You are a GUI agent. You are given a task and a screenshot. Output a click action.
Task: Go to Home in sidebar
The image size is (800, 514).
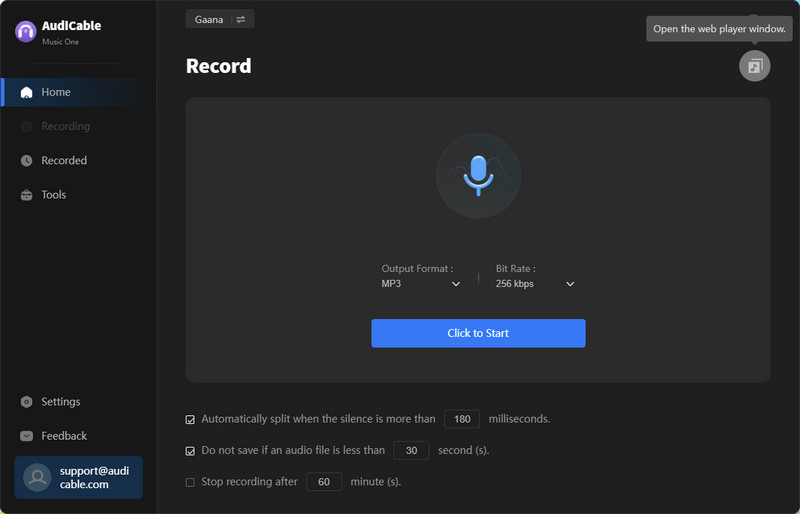click(x=78, y=92)
